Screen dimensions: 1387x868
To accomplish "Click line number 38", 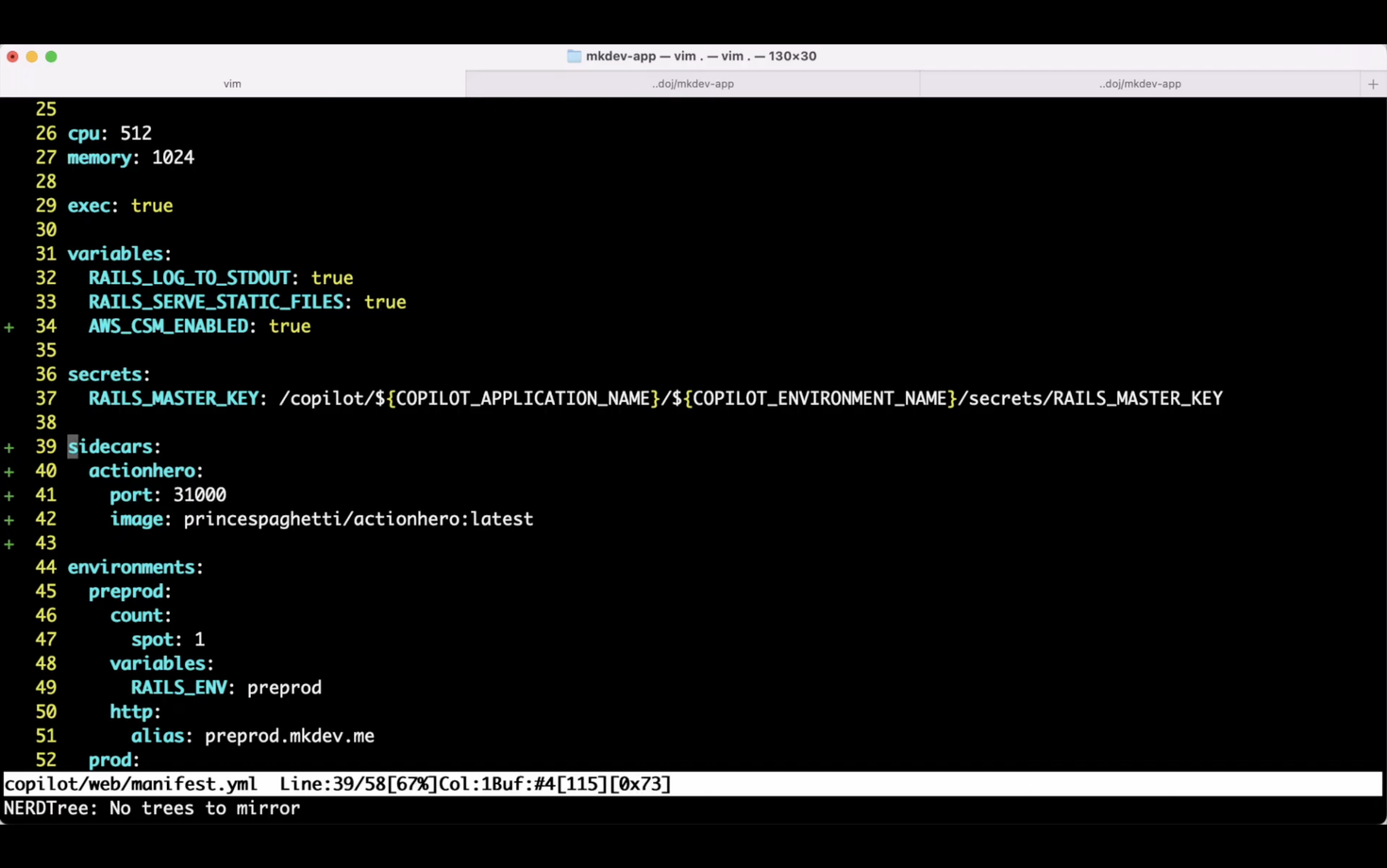I will point(46,423).
